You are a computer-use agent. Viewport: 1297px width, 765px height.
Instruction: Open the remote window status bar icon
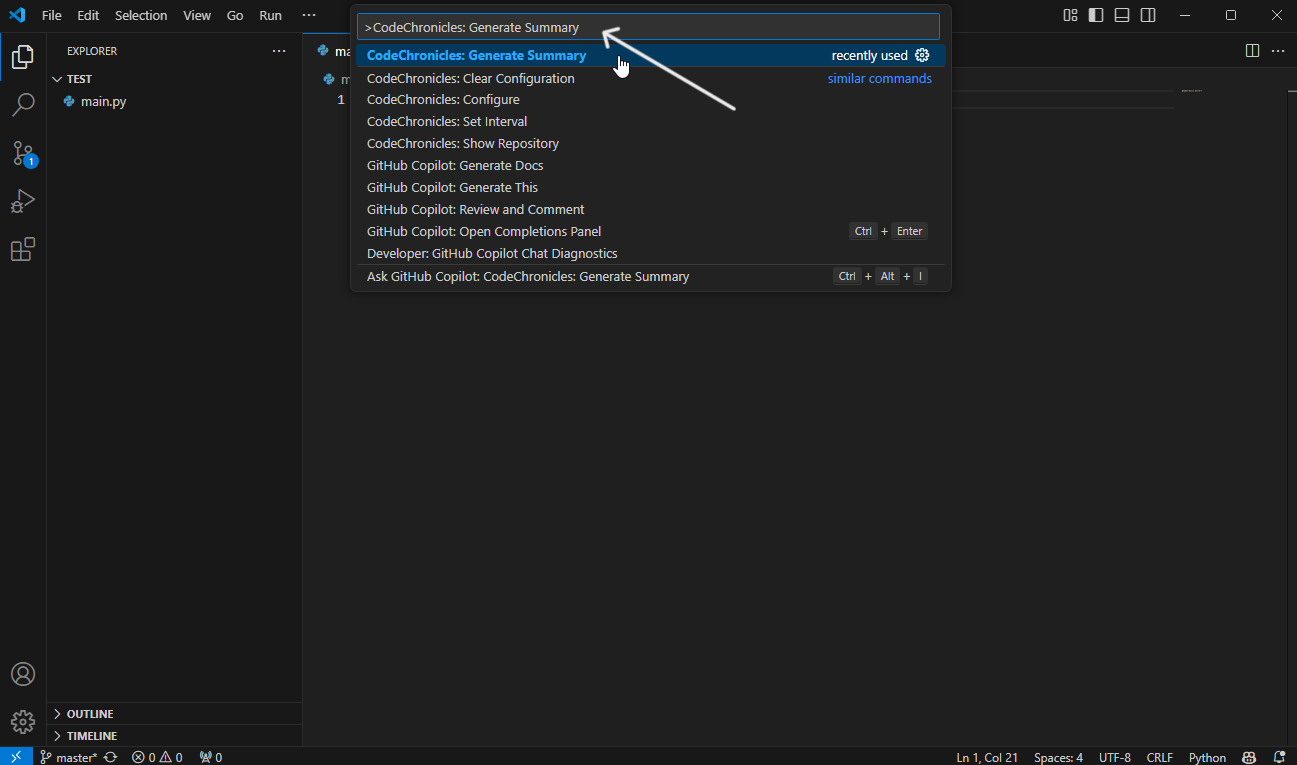[16, 757]
